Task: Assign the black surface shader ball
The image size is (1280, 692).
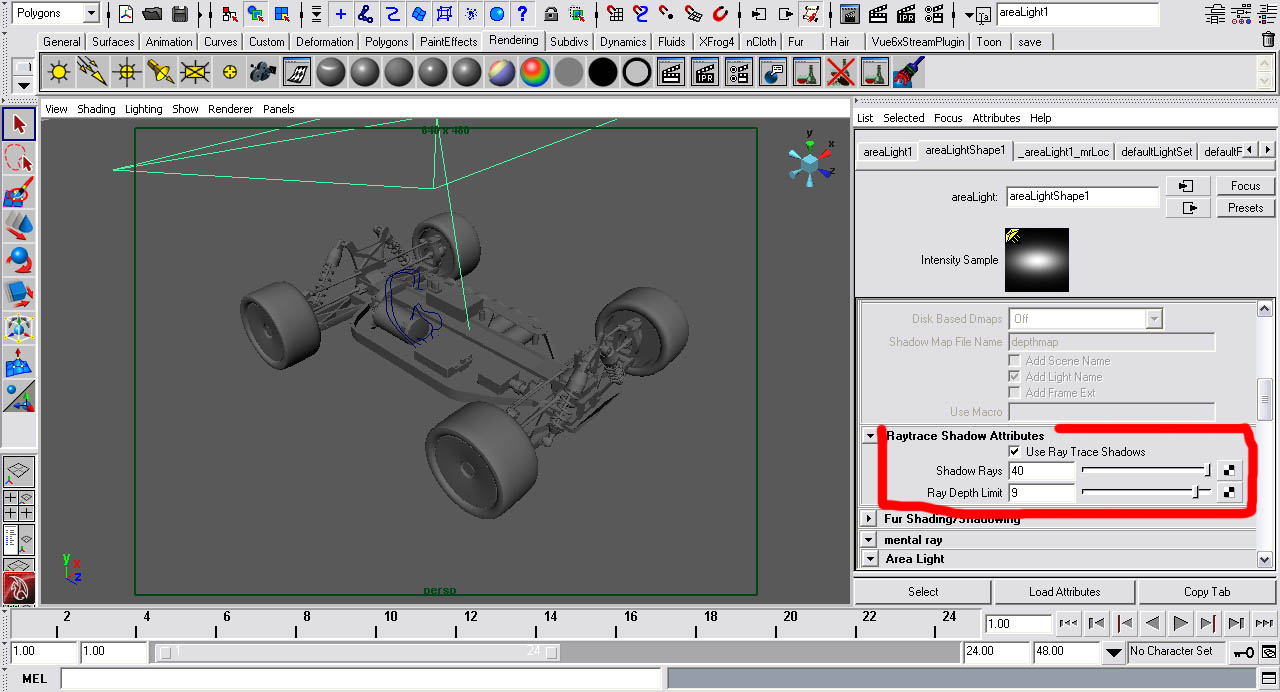Action: click(602, 72)
